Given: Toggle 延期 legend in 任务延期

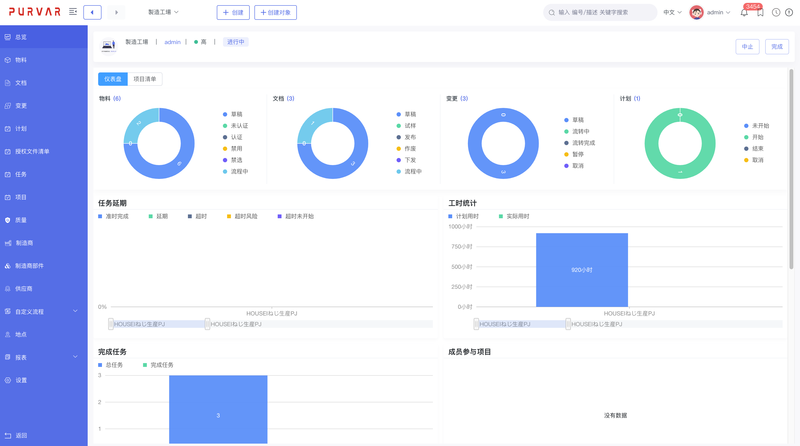Looking at the screenshot, I should pos(158,216).
